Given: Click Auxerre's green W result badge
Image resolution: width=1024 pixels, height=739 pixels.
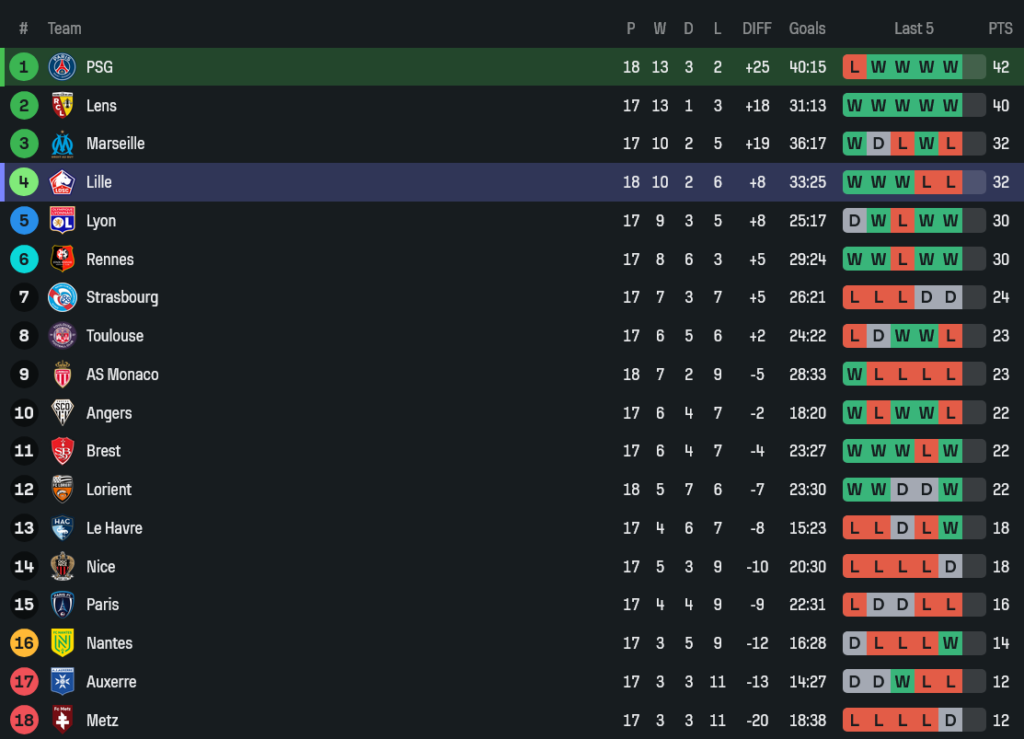Looking at the screenshot, I should (x=903, y=682).
